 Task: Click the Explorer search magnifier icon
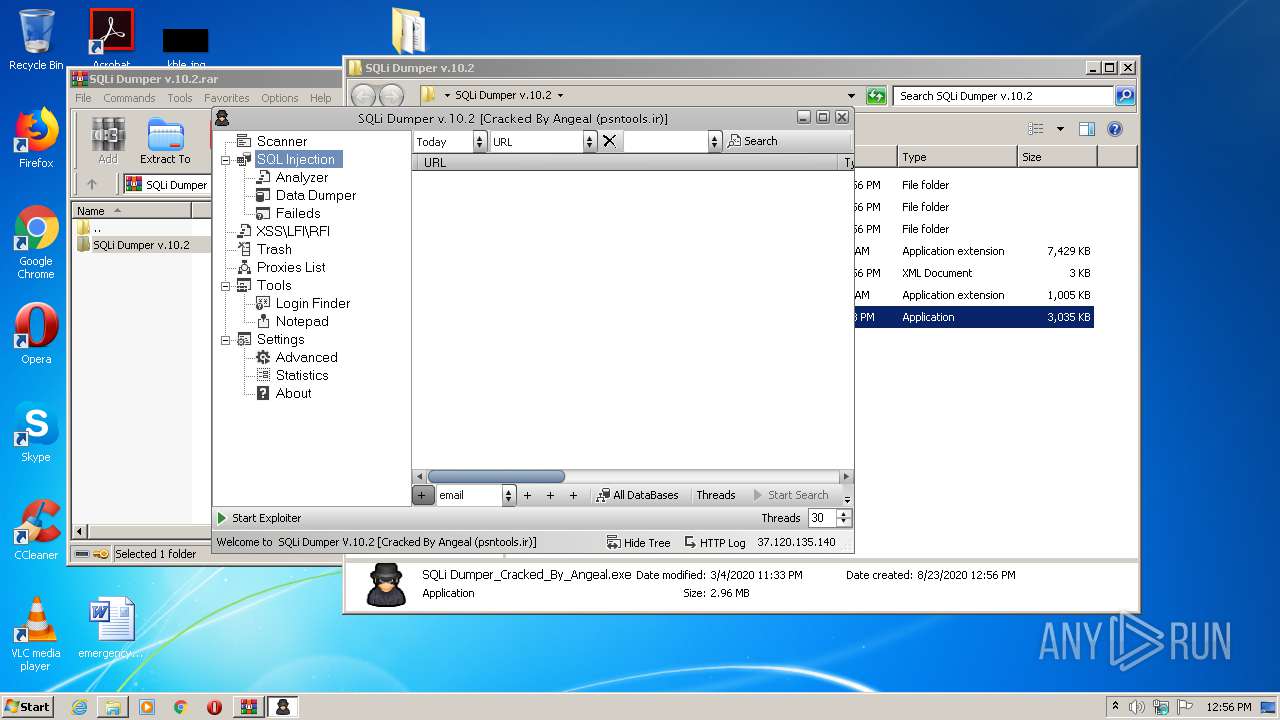point(1125,96)
